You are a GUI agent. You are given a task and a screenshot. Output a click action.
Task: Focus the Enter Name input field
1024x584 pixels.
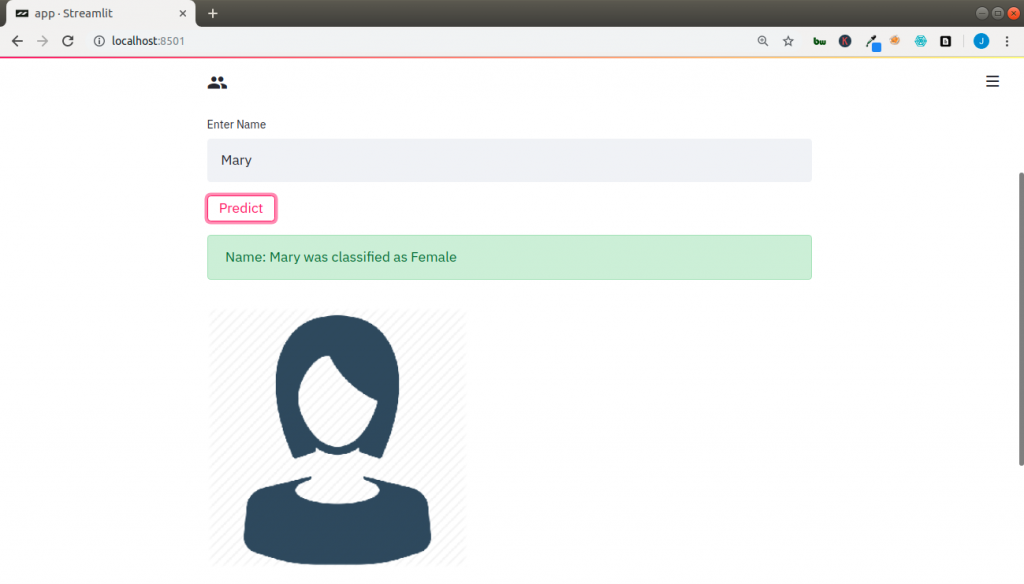tap(509, 160)
